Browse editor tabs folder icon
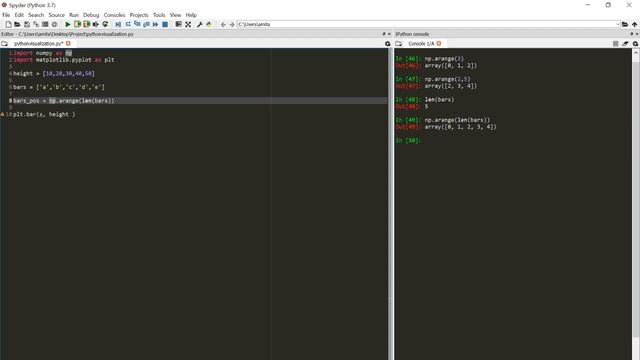640x360 pixels. point(4,43)
